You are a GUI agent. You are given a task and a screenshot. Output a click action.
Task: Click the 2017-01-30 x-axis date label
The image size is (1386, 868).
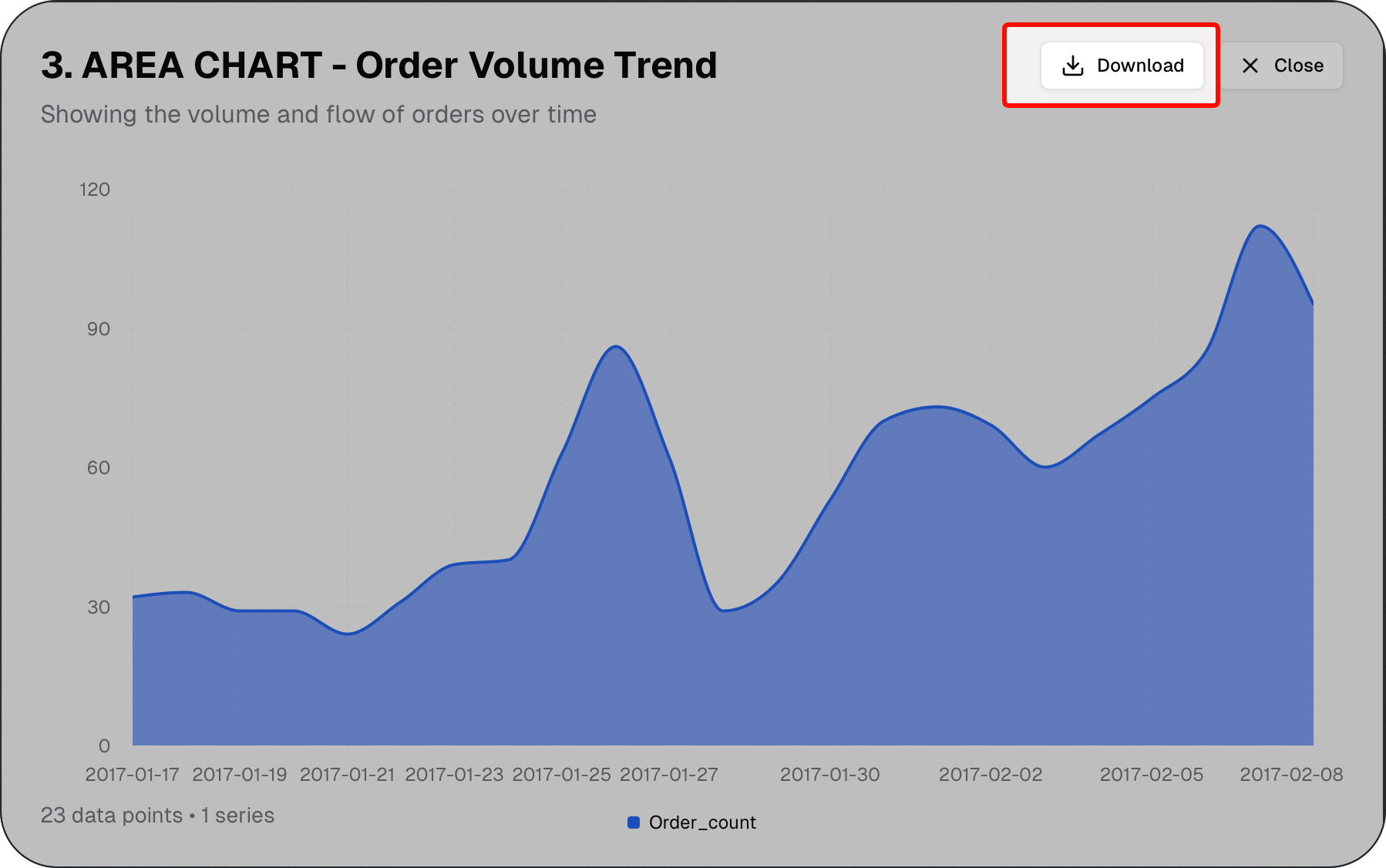point(830,775)
